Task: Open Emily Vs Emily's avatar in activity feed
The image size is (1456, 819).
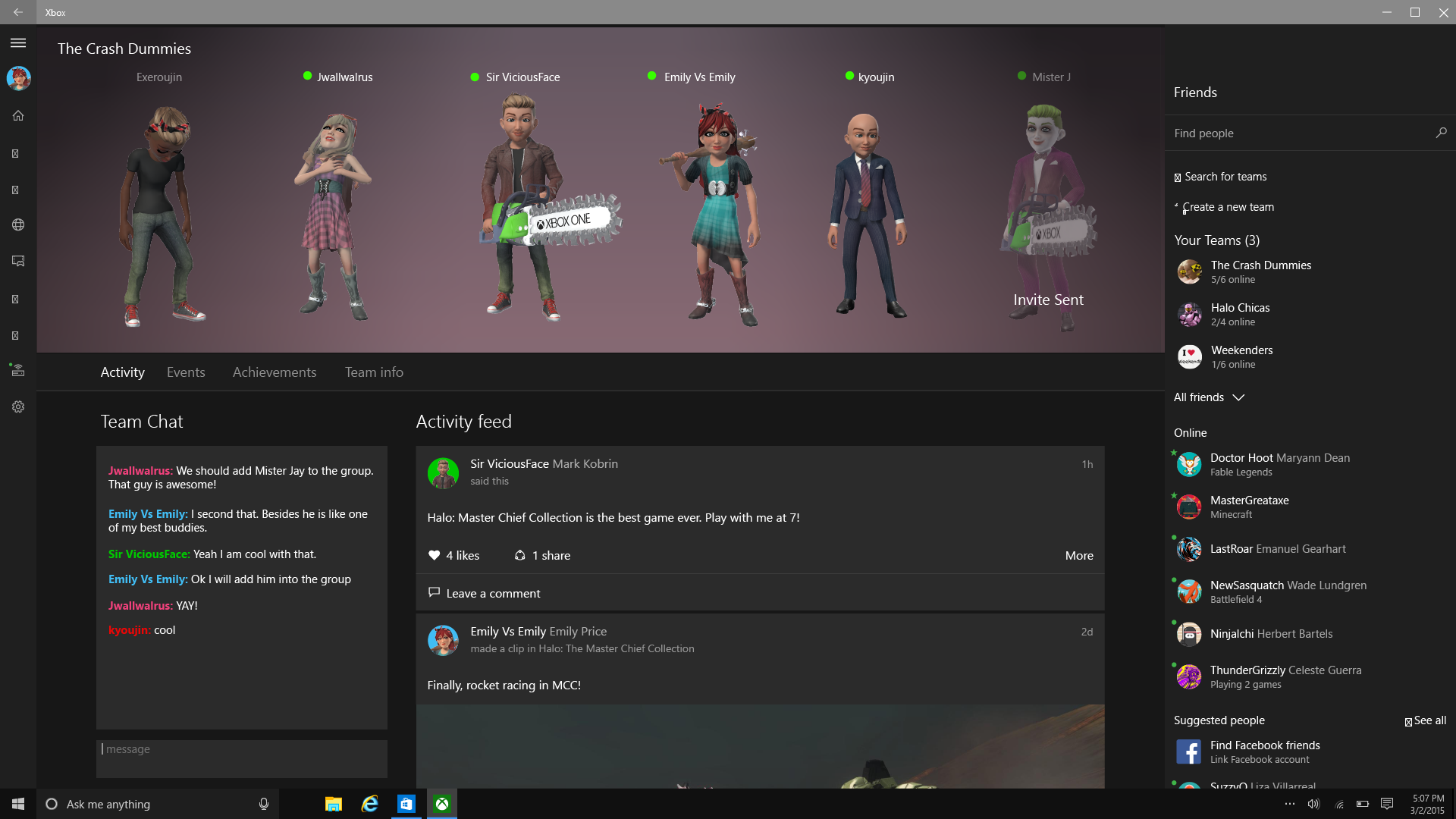Action: [443, 641]
